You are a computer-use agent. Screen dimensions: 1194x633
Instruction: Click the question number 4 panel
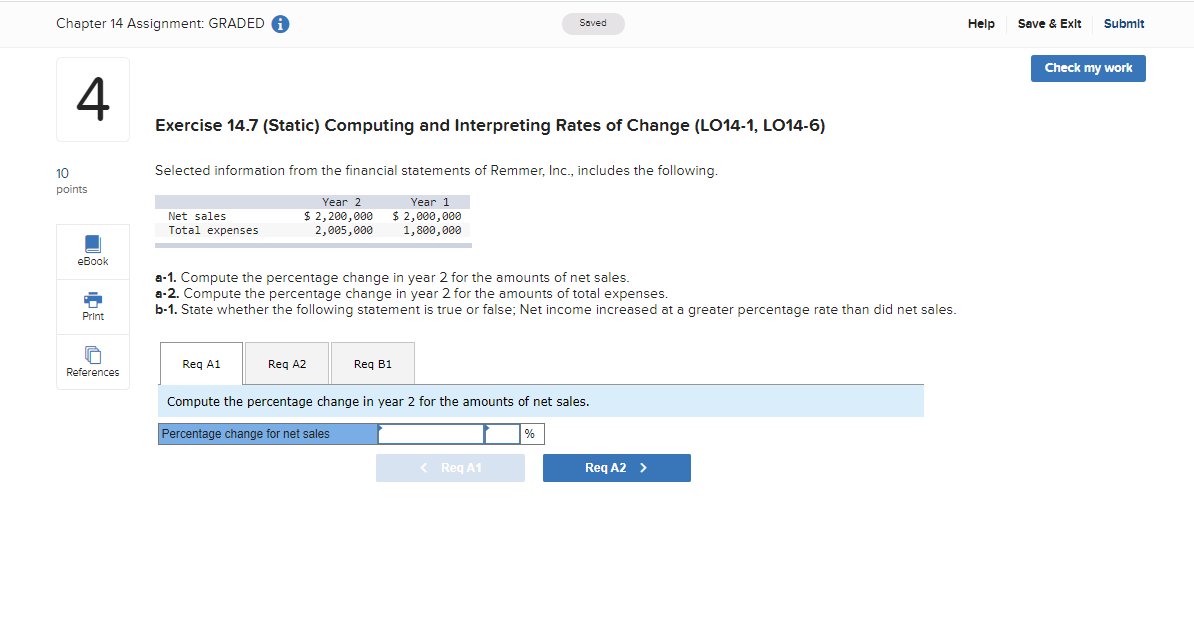tap(92, 99)
